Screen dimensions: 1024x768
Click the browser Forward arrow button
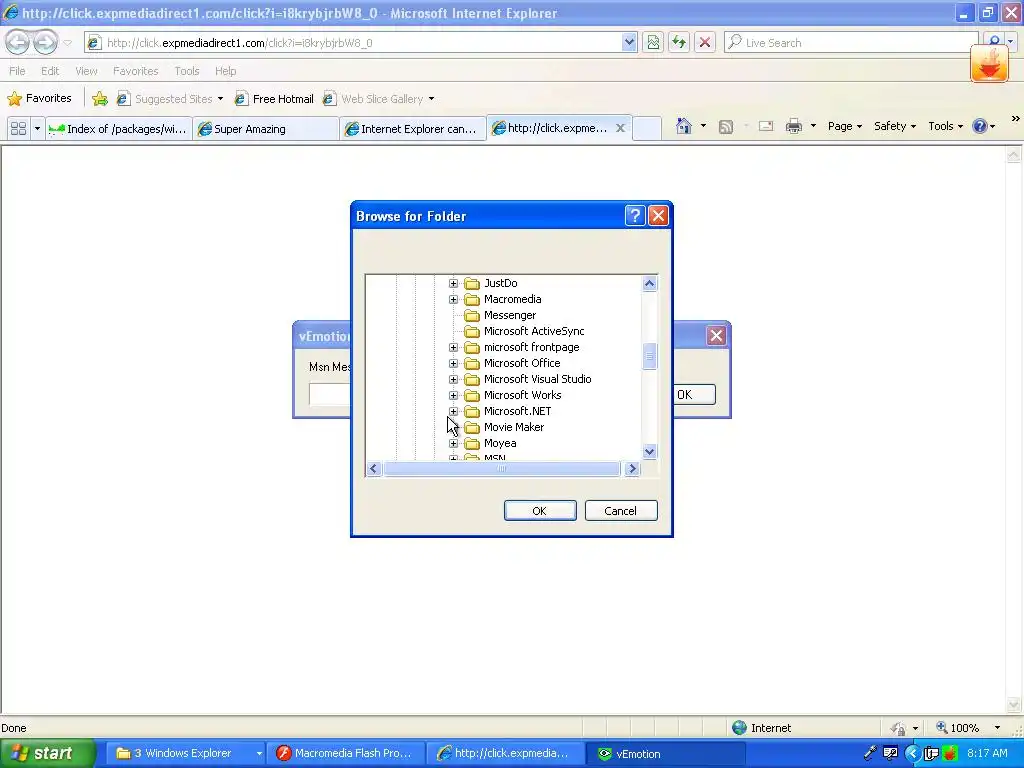[45, 42]
